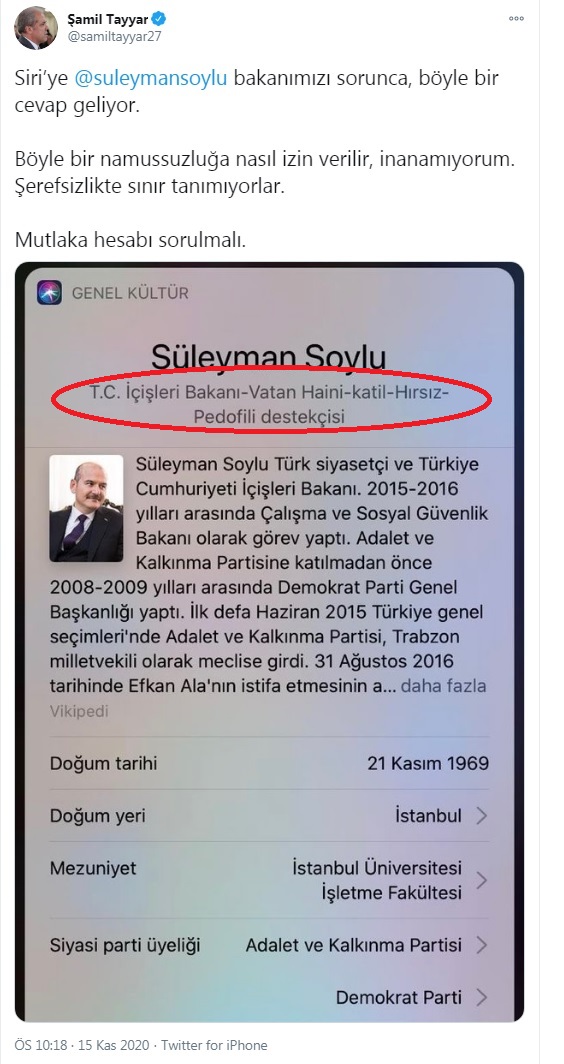
Task: Open Süleyman Soylu's portrait photo
Action: [86, 508]
